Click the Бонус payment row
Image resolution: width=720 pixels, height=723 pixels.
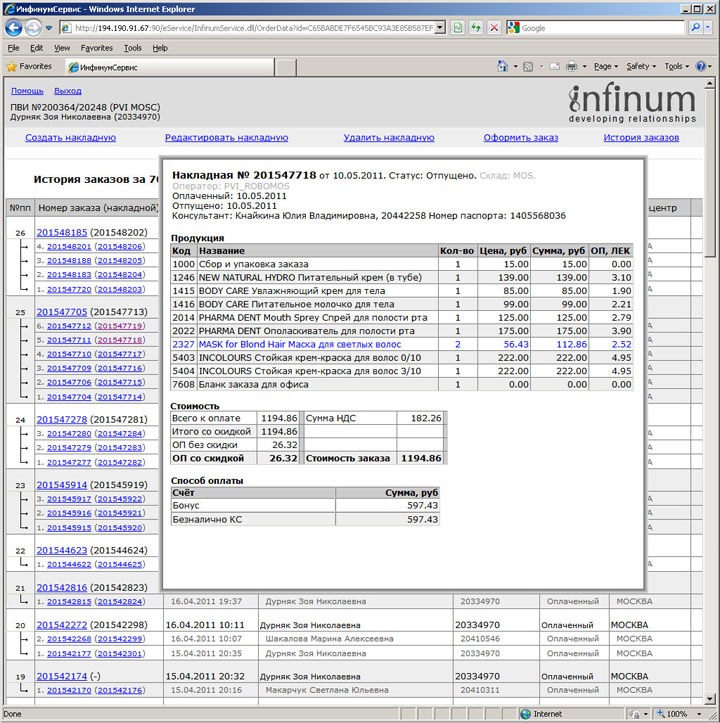click(x=305, y=506)
